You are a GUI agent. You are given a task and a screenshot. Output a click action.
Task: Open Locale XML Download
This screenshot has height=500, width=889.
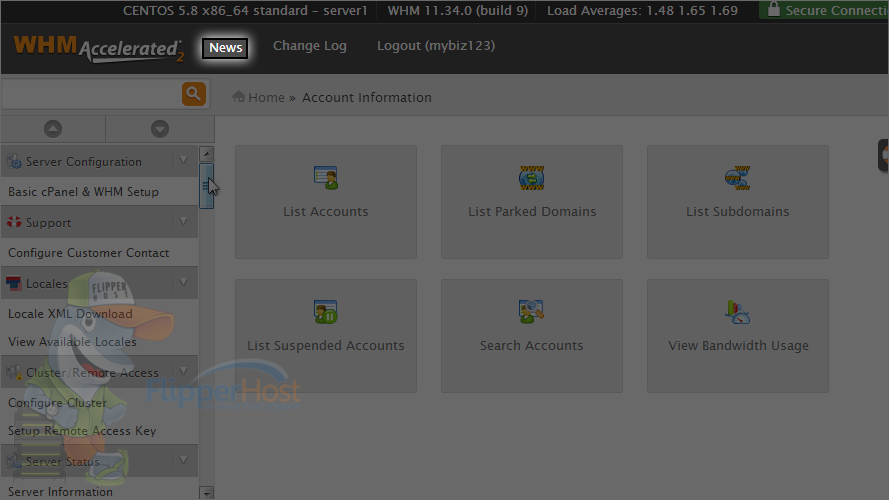(70, 313)
